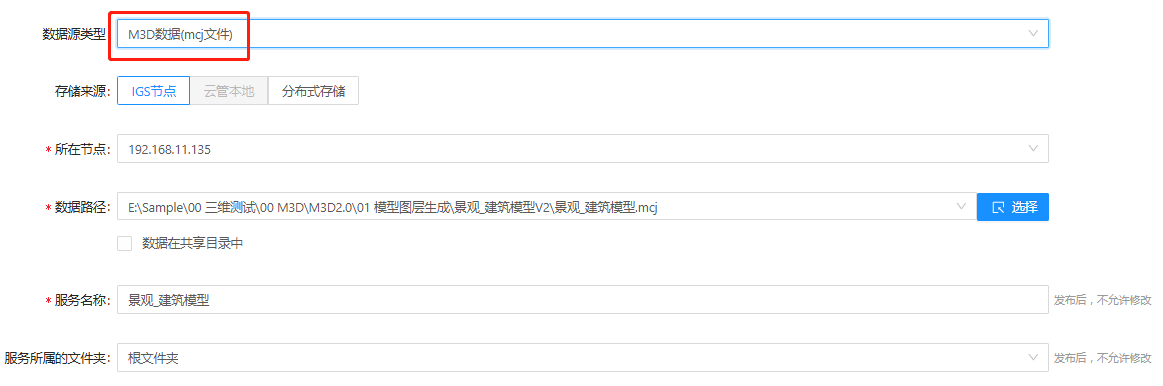Click the 数据路径 field label
This screenshot has height=386, width=1163.
[x=82, y=207]
